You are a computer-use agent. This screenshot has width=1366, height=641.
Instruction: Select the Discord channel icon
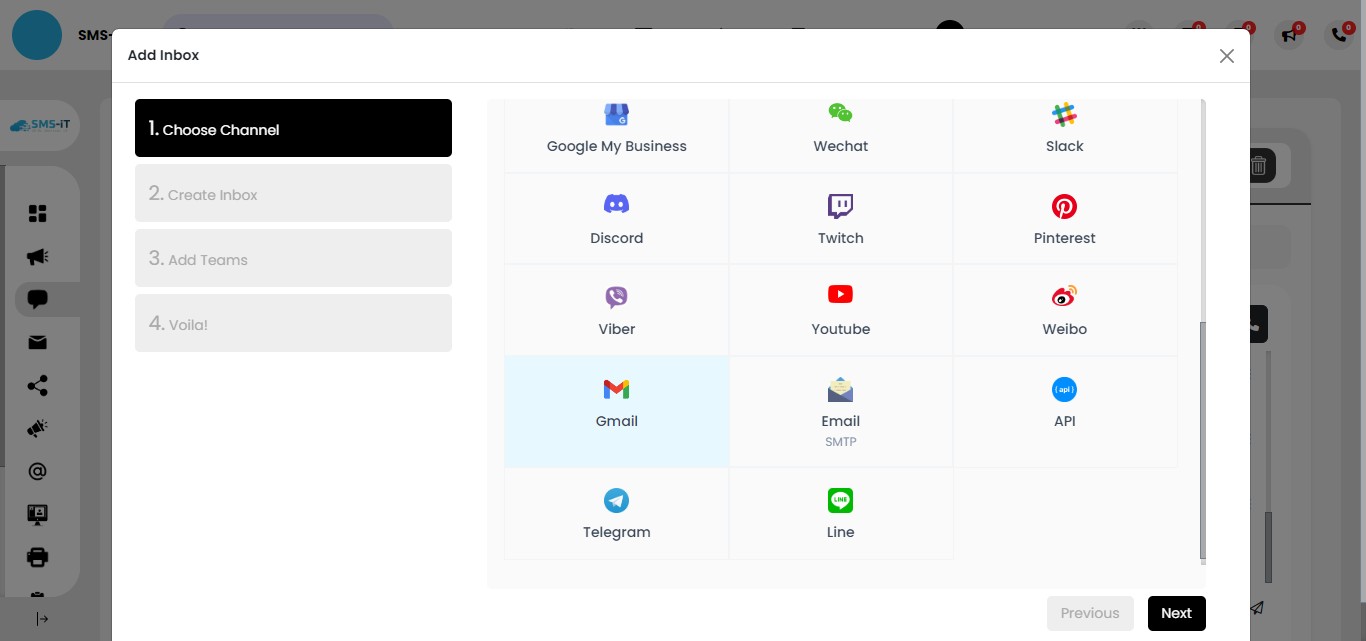pyautogui.click(x=616, y=206)
